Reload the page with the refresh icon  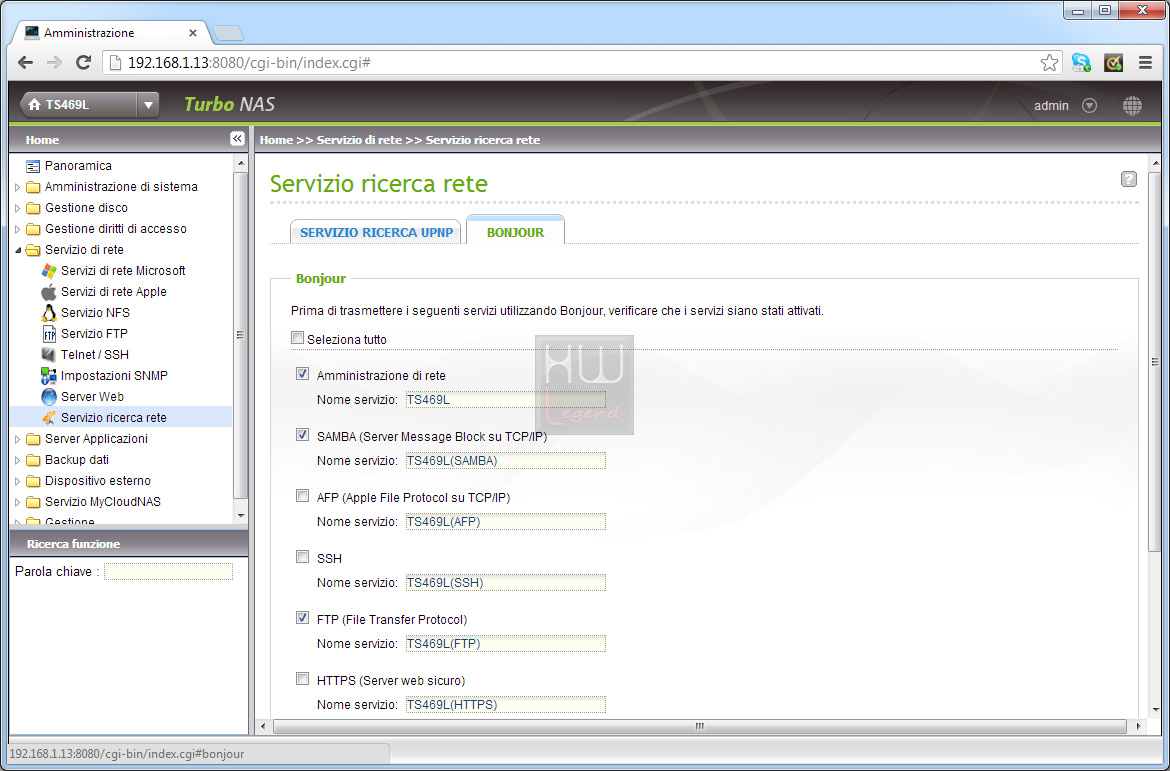coord(84,63)
